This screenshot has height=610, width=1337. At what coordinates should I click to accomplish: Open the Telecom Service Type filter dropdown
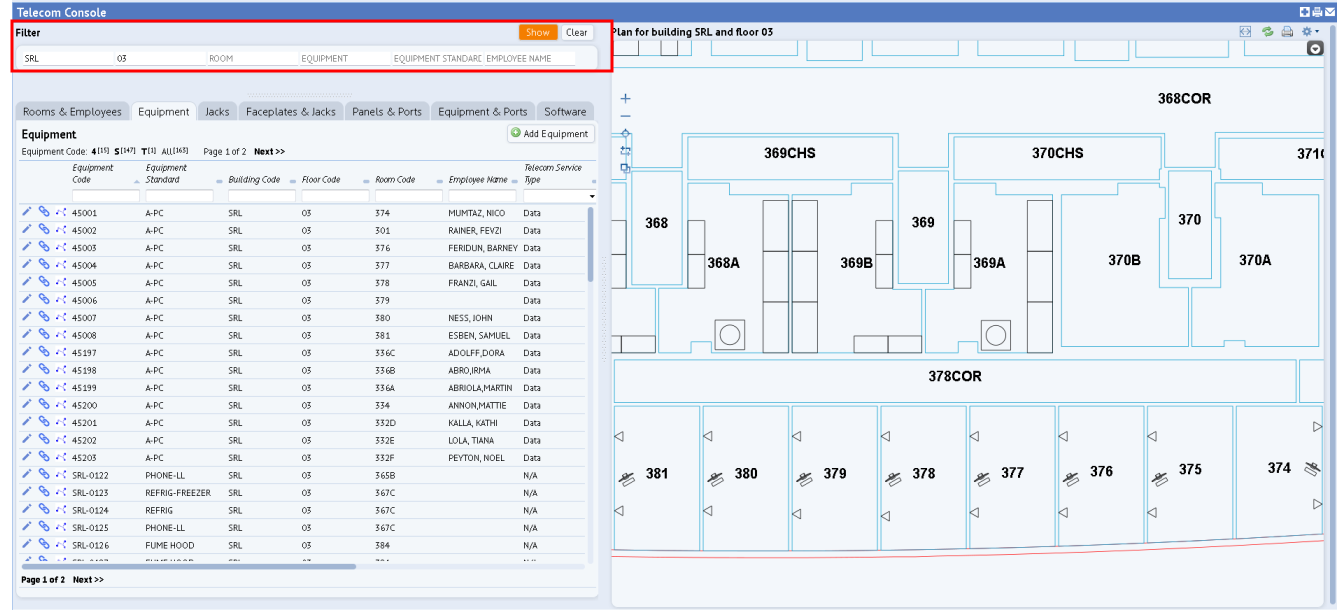590,195
